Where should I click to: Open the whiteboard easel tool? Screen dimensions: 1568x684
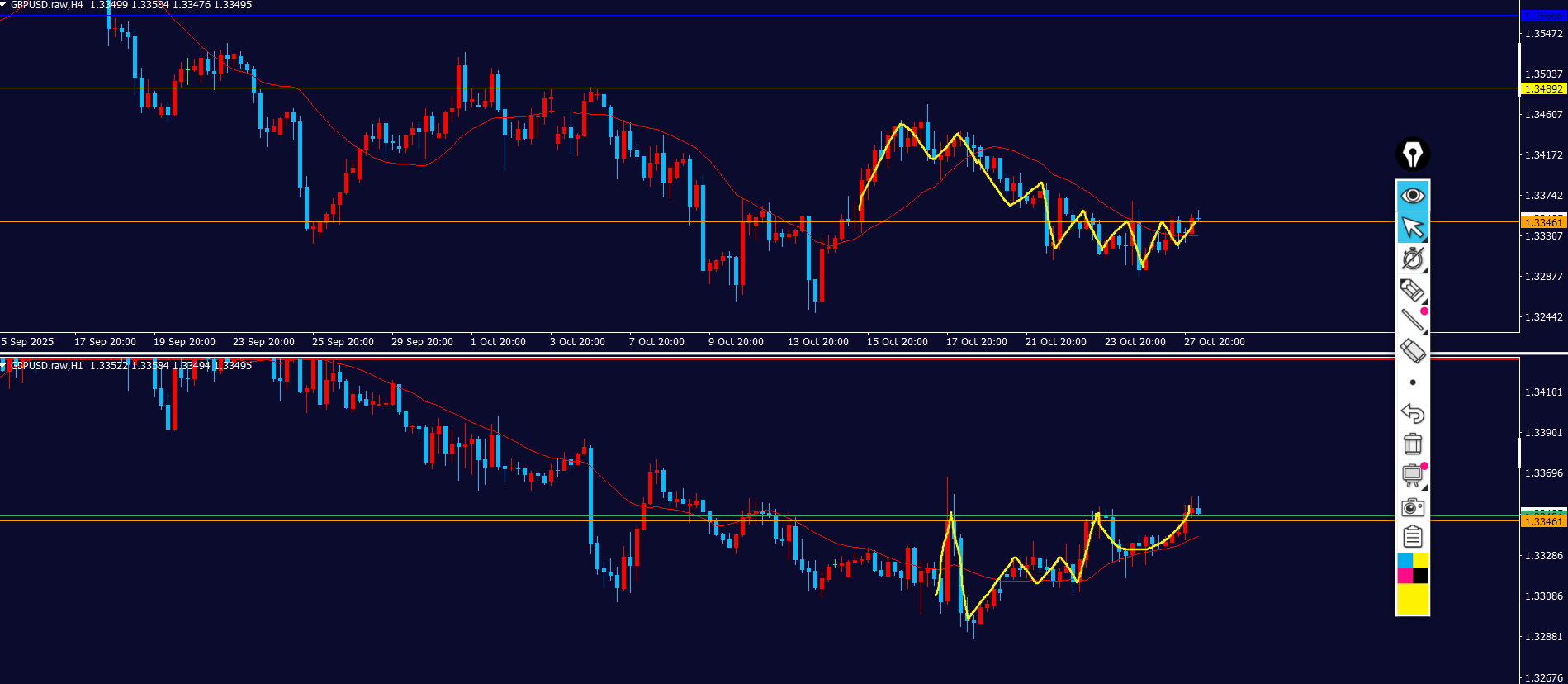point(1412,475)
